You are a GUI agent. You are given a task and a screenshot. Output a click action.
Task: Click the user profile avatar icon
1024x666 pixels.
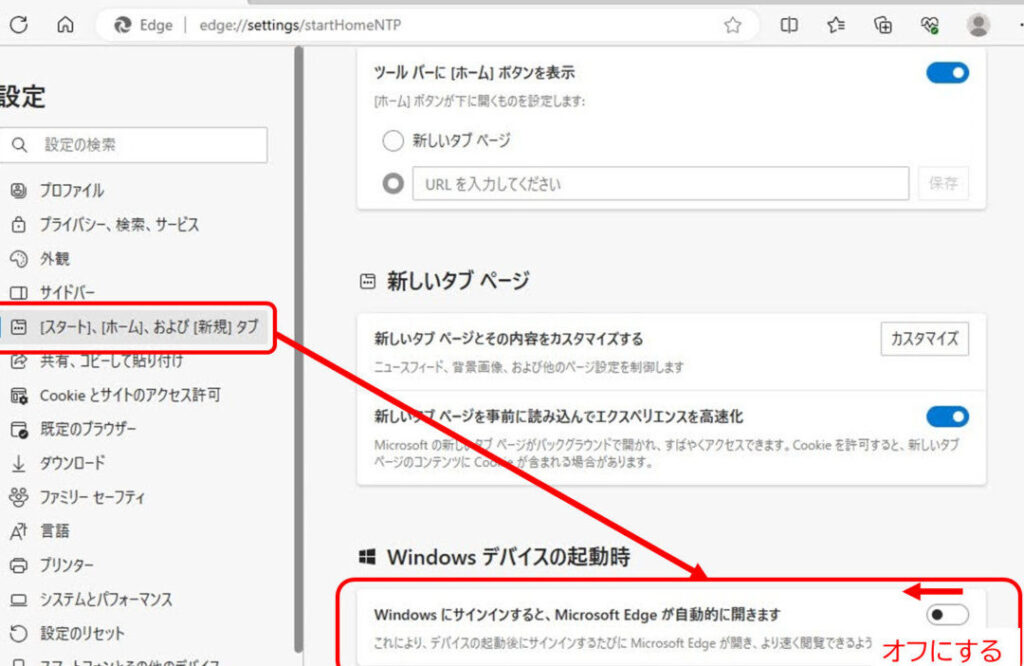pos(978,26)
